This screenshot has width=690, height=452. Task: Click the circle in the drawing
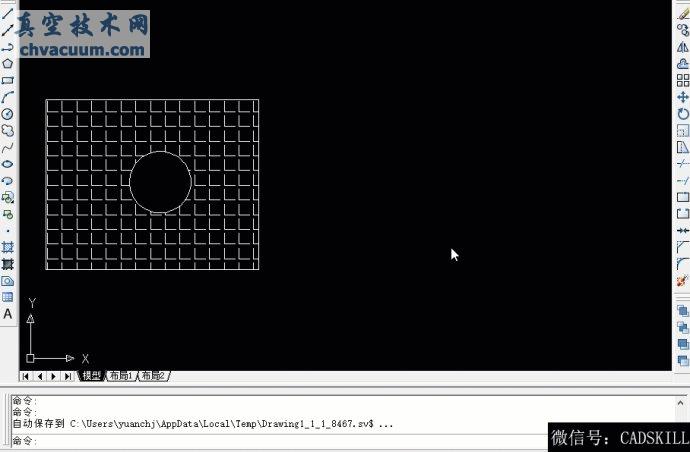coord(190,182)
